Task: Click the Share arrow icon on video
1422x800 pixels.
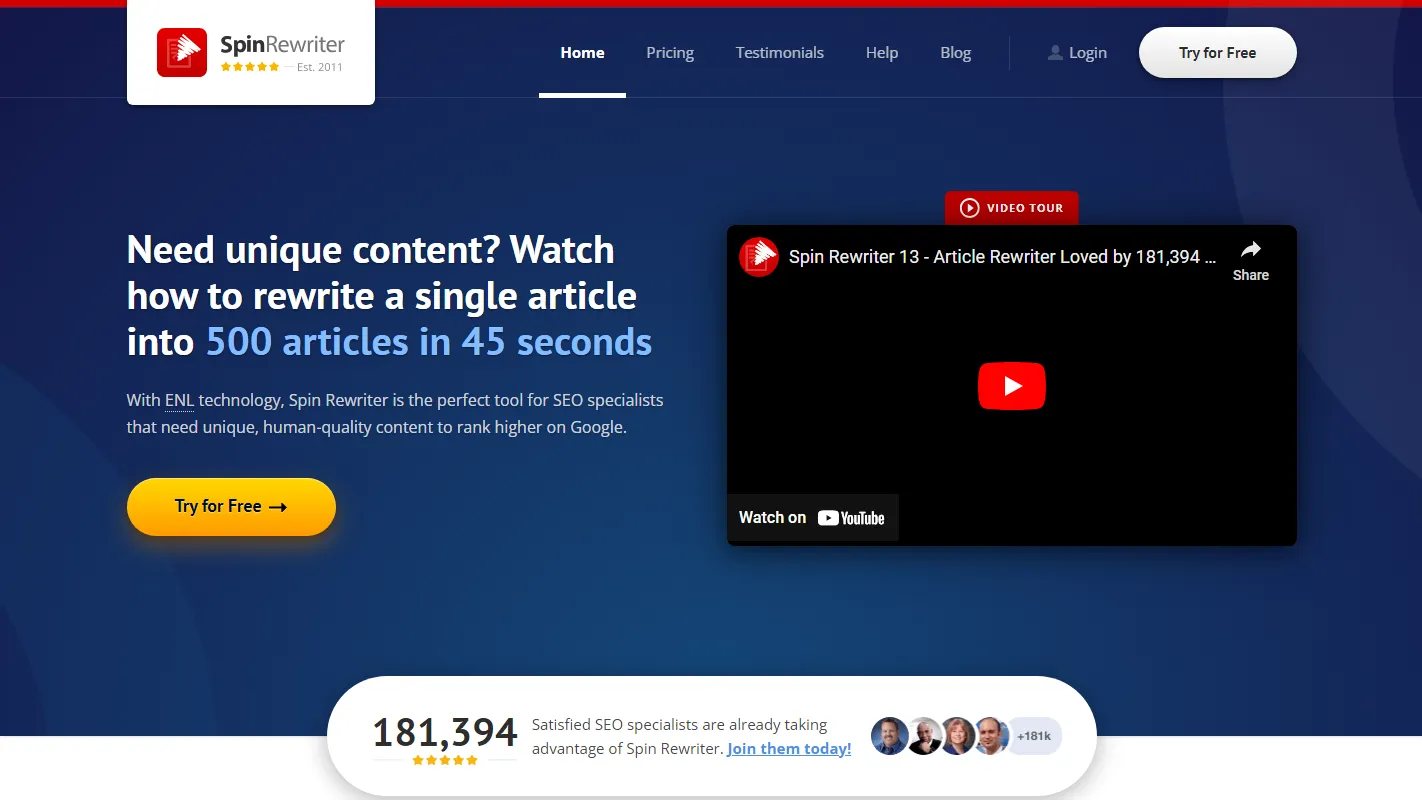Action: (x=1250, y=250)
